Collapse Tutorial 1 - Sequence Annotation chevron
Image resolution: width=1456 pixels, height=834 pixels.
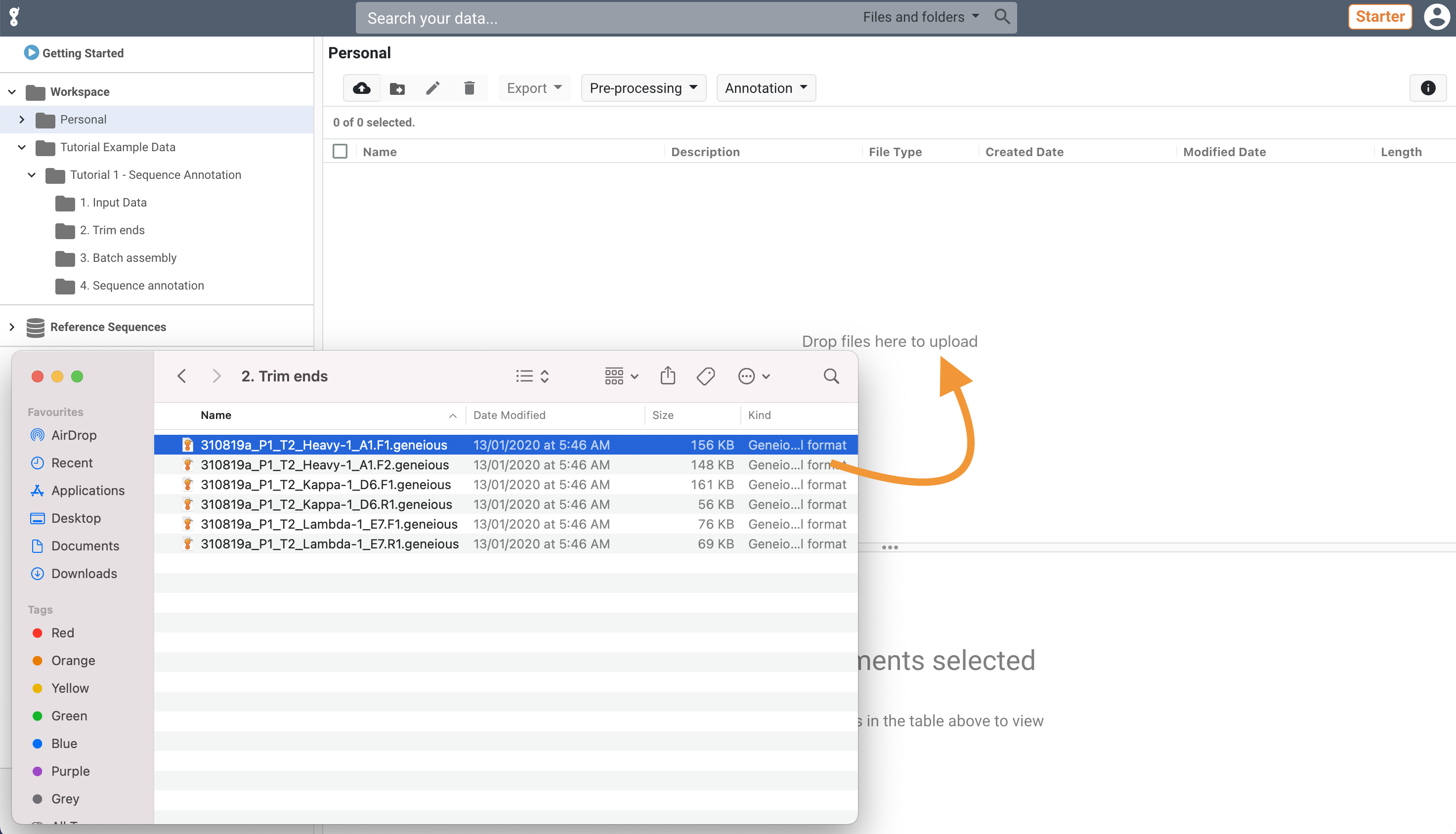pos(32,175)
